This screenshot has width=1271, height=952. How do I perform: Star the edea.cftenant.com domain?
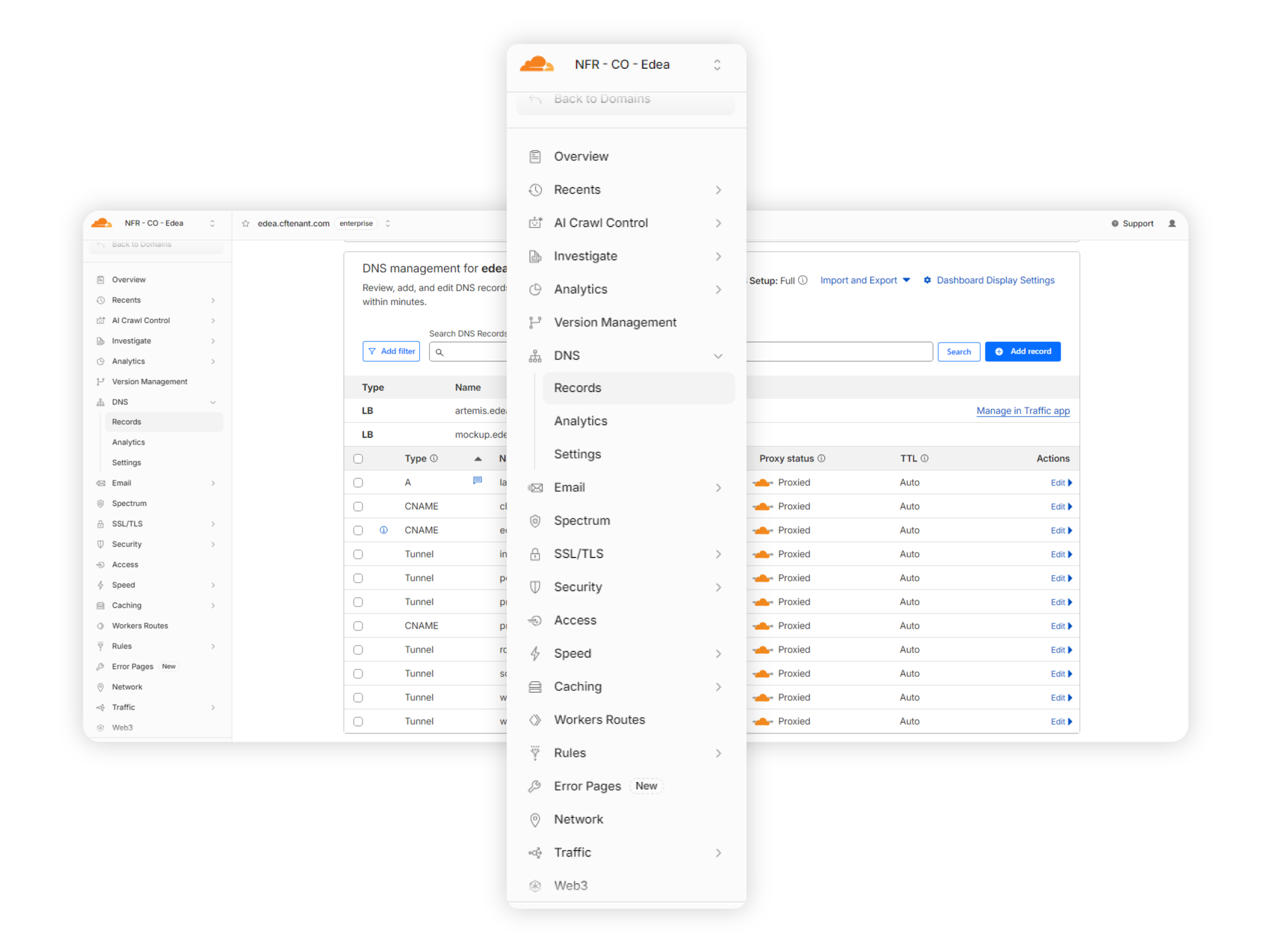[246, 223]
